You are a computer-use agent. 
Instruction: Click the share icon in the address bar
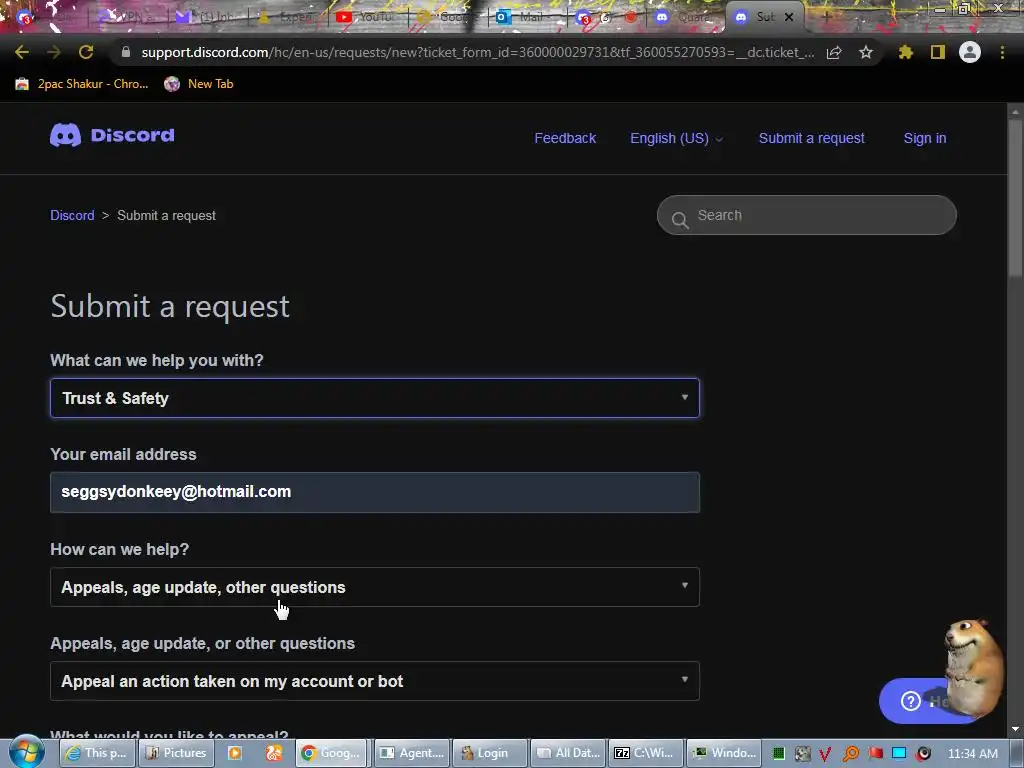click(834, 52)
